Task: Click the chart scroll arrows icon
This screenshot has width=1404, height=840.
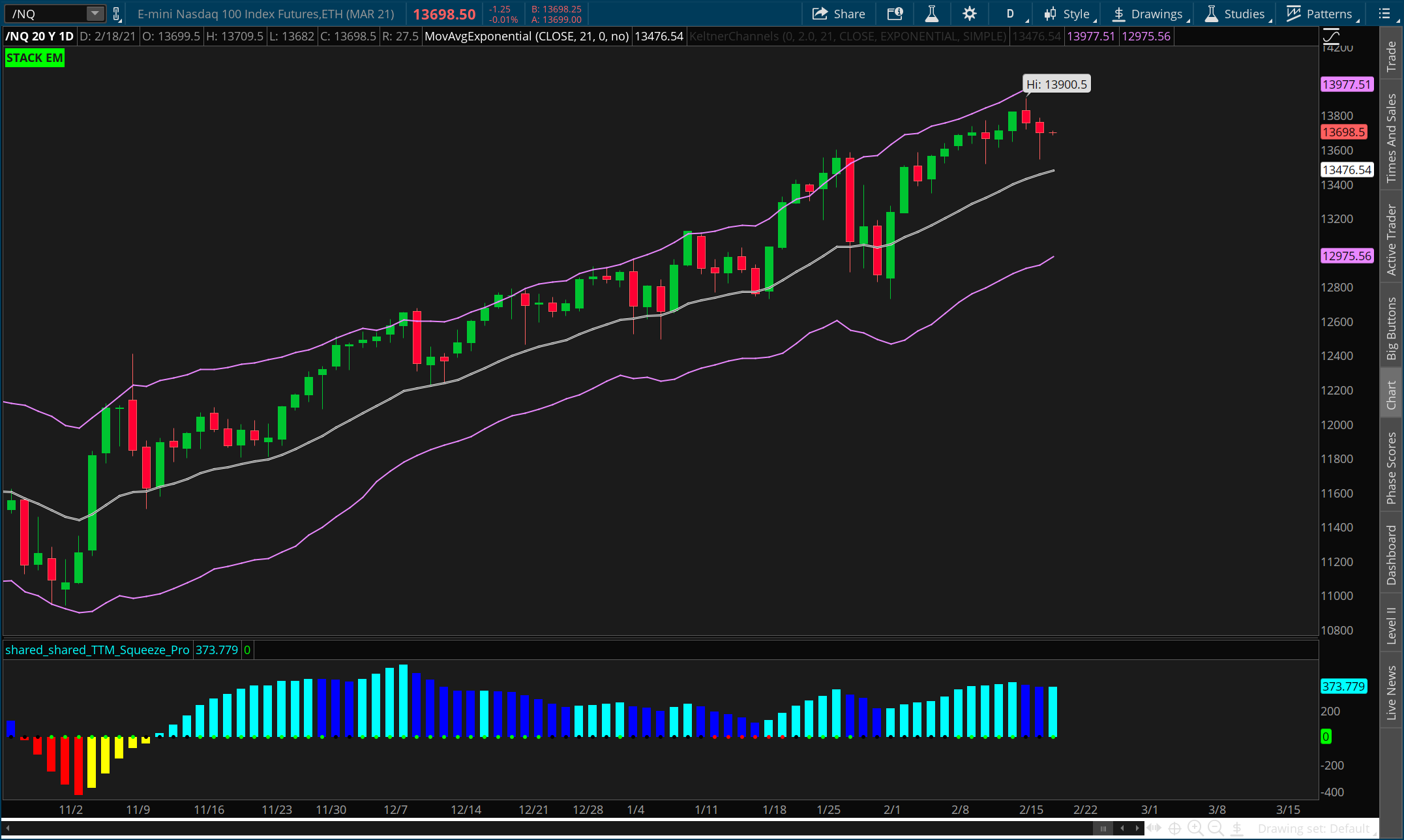Action: [1154, 828]
